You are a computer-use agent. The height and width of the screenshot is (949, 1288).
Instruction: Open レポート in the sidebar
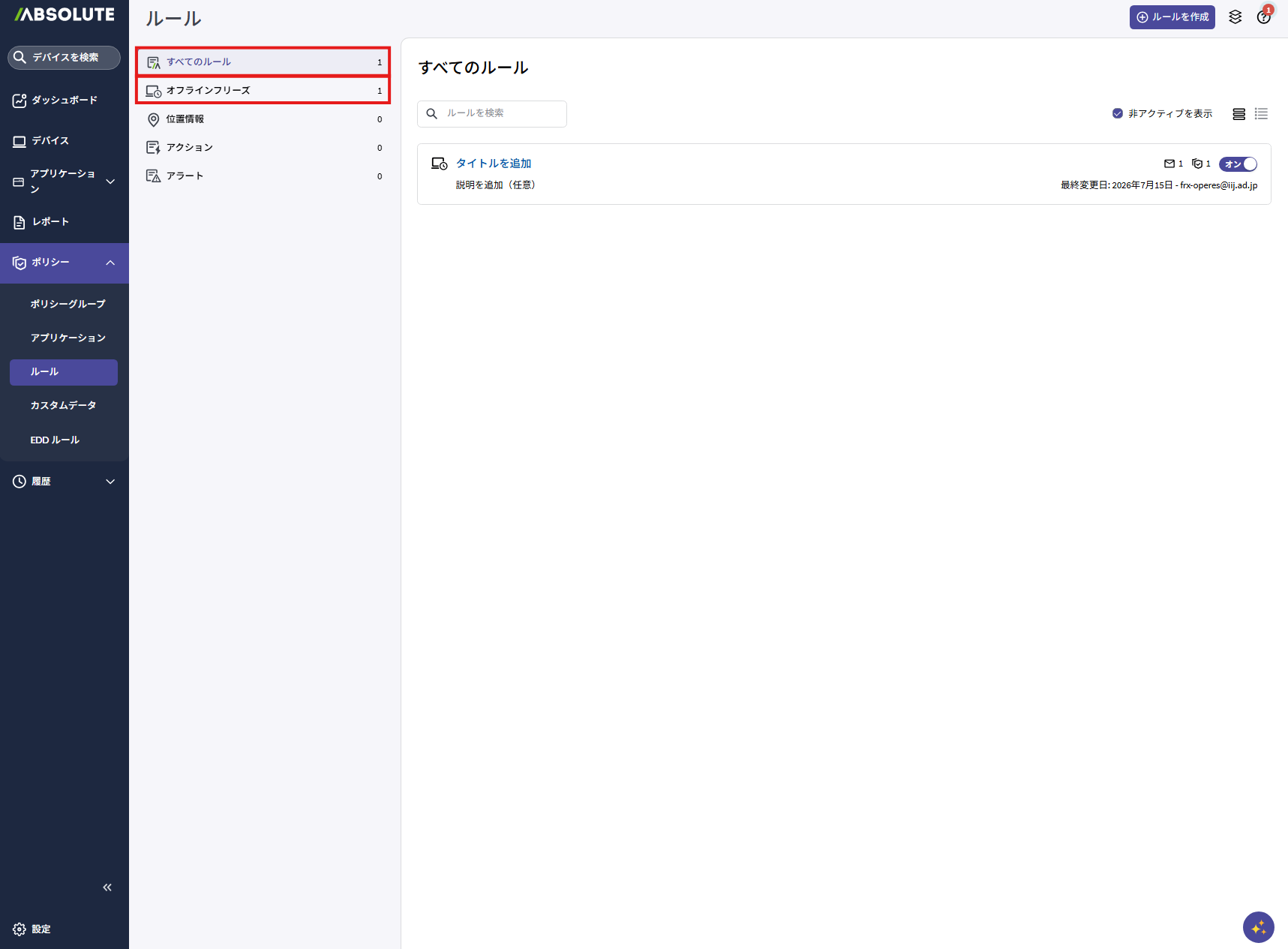click(65, 222)
